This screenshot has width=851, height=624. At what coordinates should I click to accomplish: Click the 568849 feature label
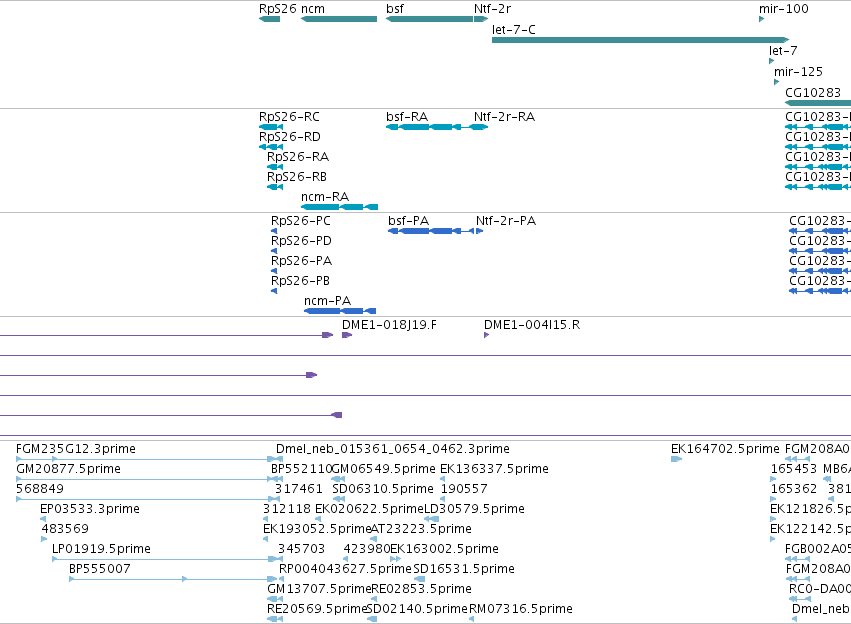click(40, 489)
